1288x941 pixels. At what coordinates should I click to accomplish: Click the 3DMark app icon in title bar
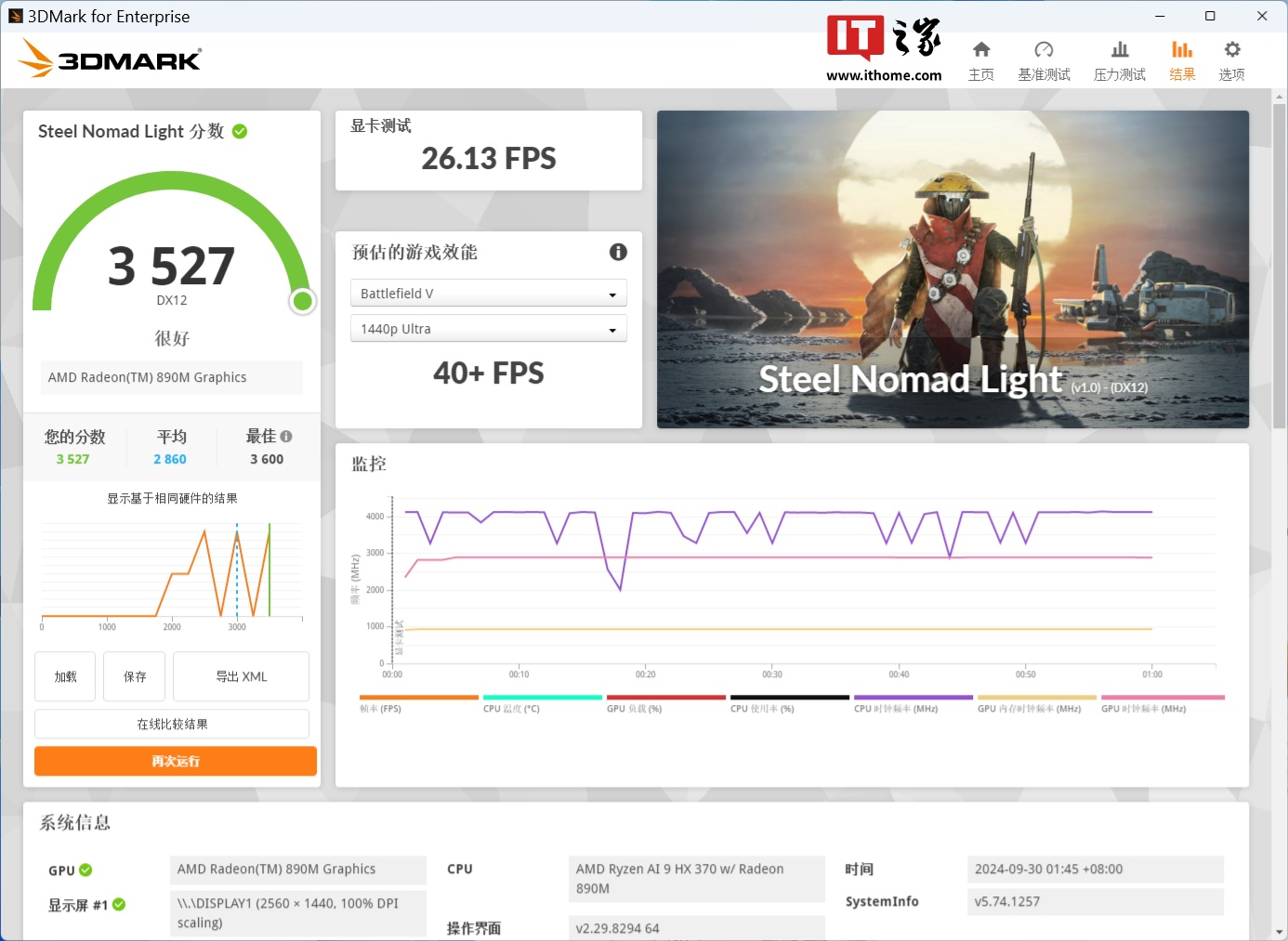pyautogui.click(x=15, y=16)
